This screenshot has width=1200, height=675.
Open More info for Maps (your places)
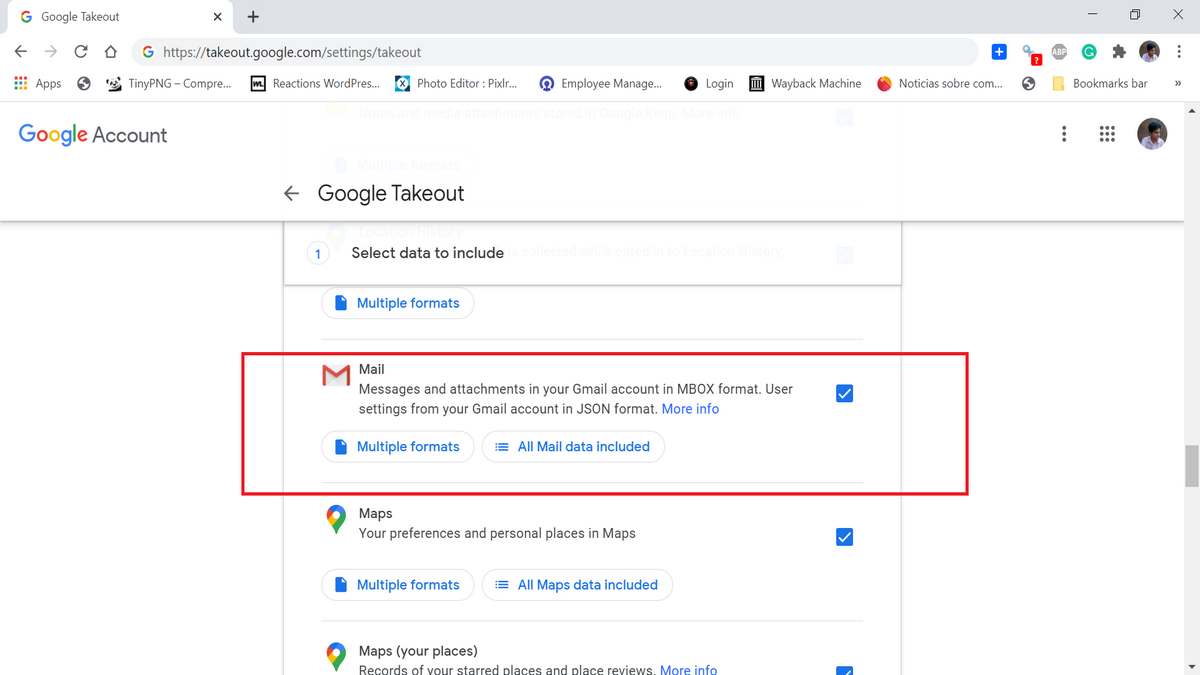click(688, 670)
